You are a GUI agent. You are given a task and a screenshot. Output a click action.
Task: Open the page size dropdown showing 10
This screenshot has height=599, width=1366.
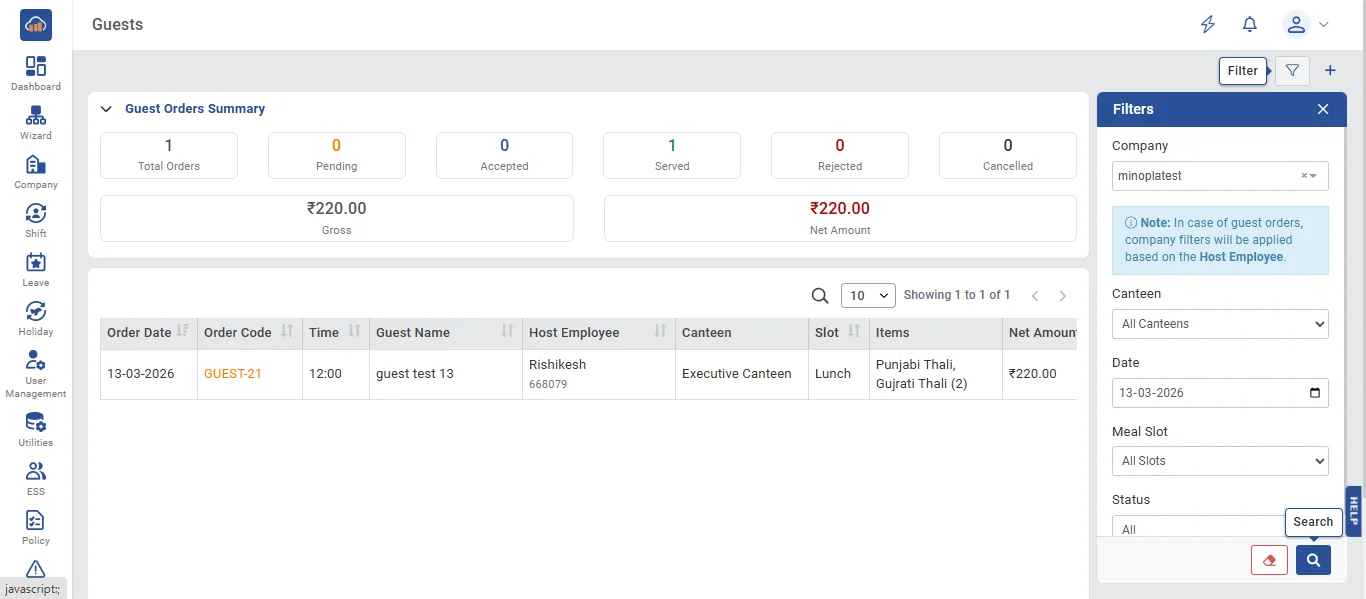tap(868, 296)
